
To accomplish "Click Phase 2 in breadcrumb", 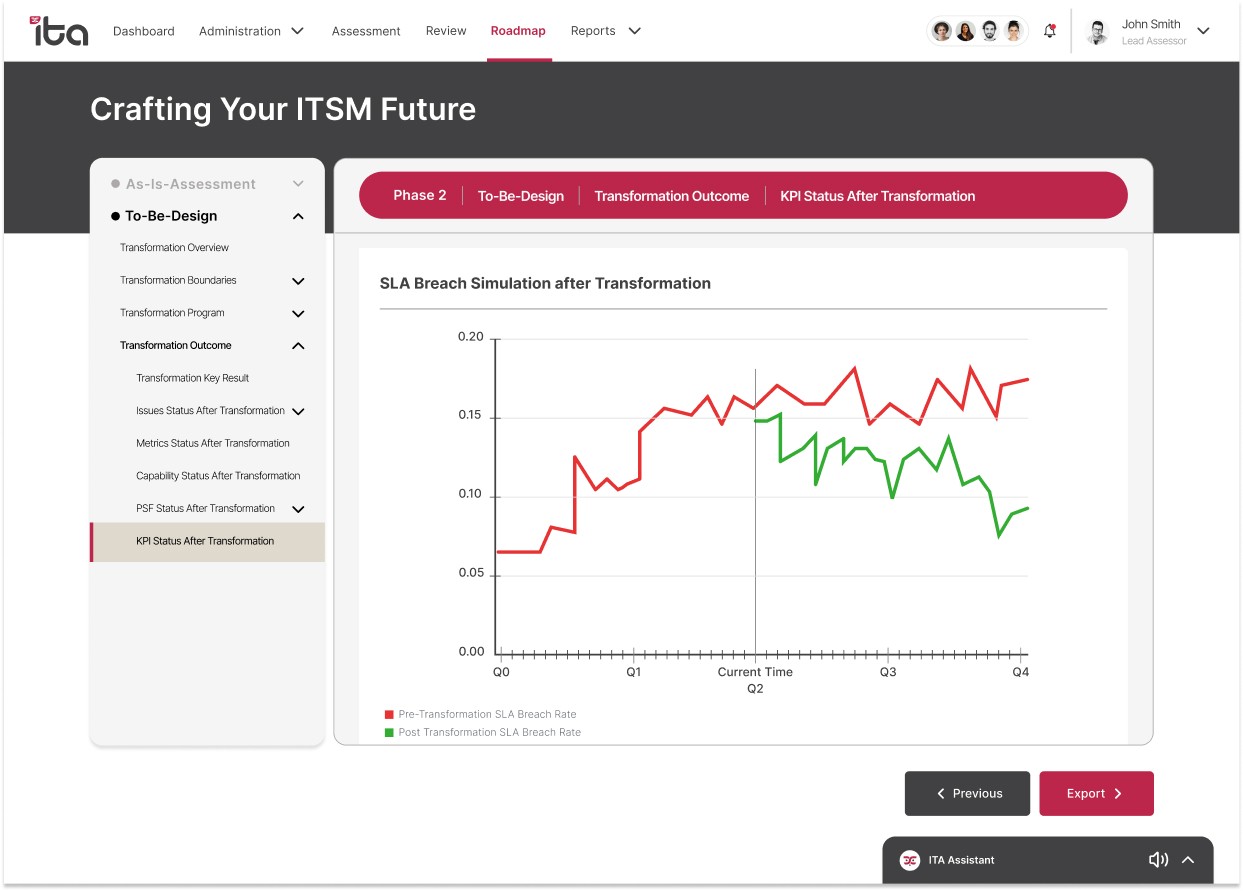I will 420,195.
